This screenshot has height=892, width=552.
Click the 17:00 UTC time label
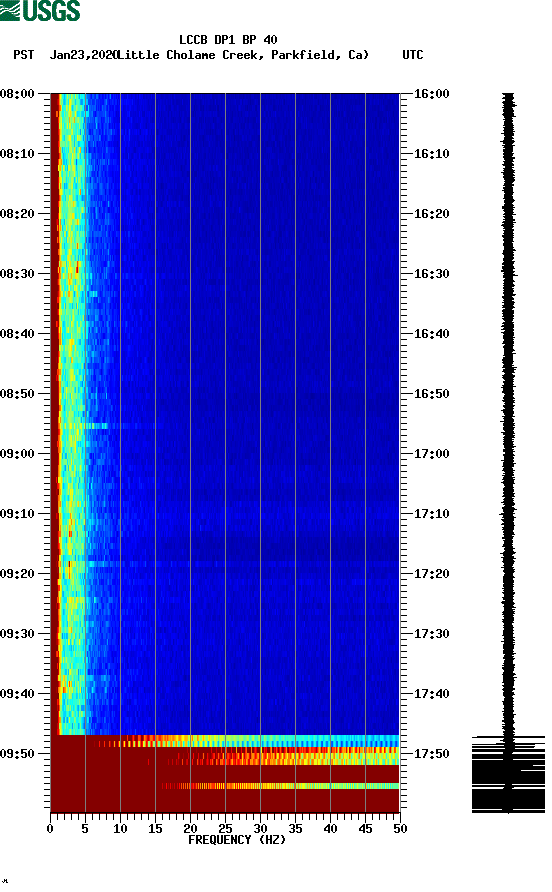(x=431, y=453)
